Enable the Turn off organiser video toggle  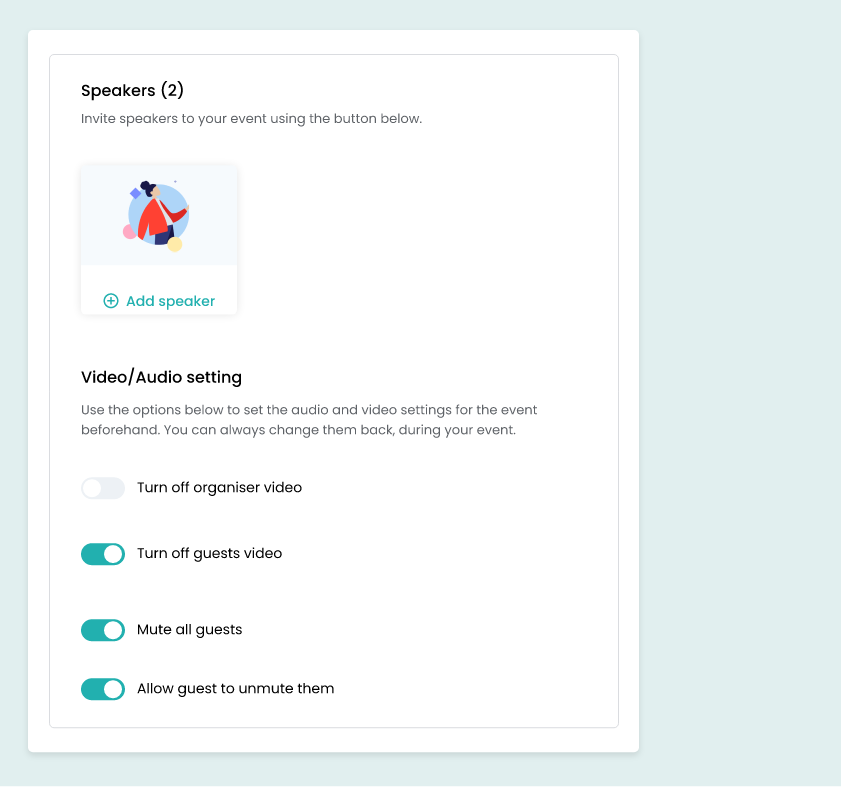(x=103, y=488)
